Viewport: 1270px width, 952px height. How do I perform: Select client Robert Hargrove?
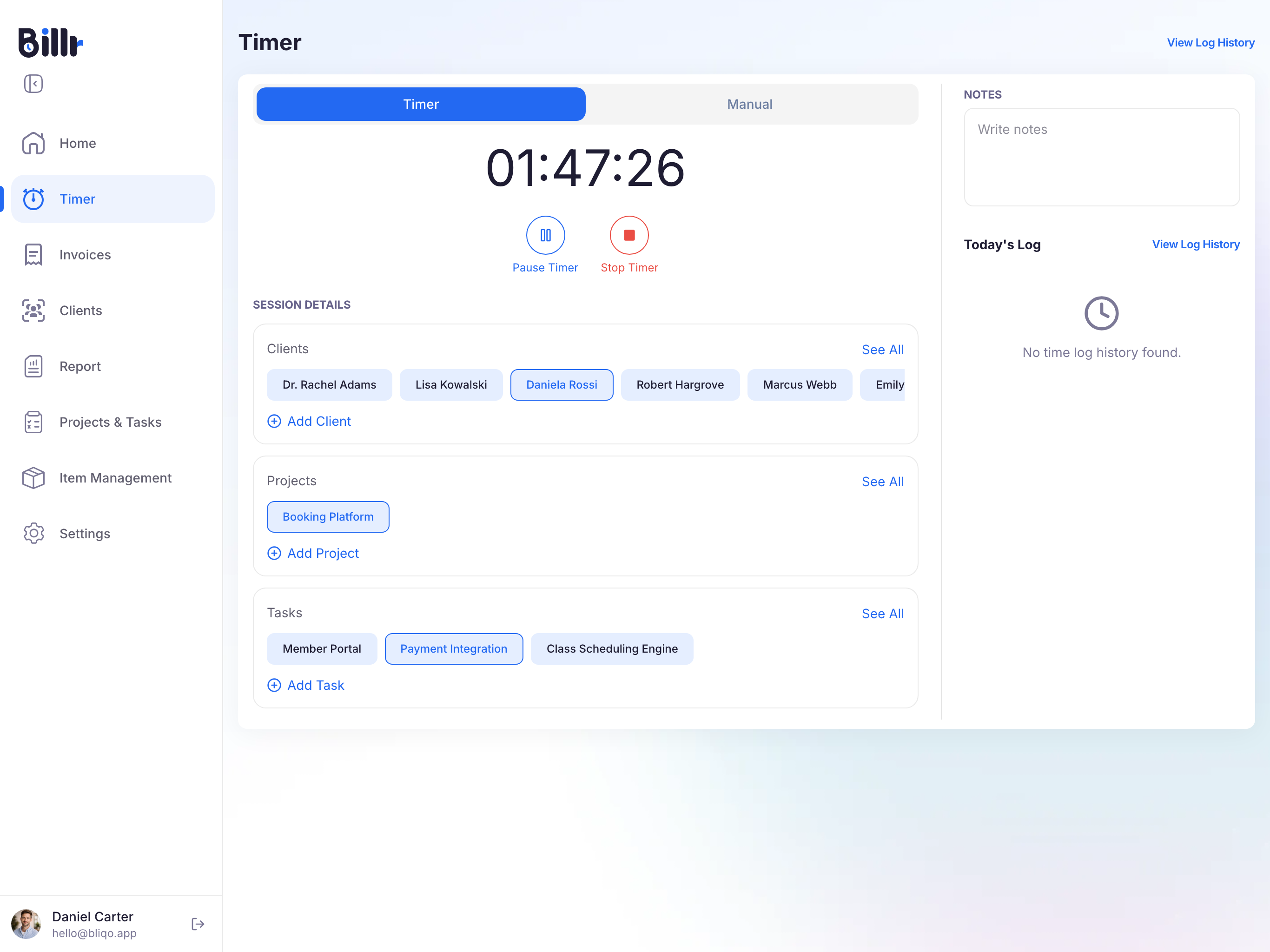click(x=681, y=385)
